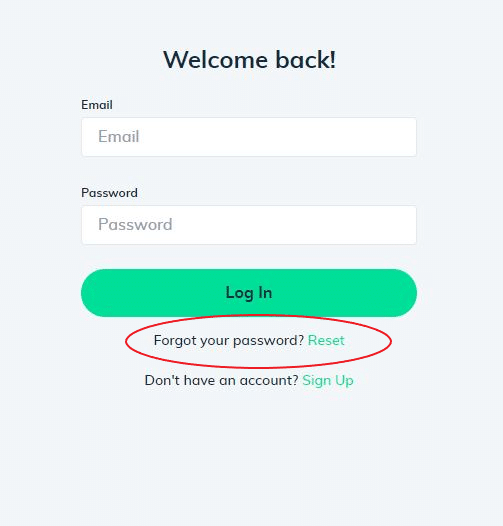Click the 'Forgot your password?' text
This screenshot has width=503, height=526.
click(229, 341)
